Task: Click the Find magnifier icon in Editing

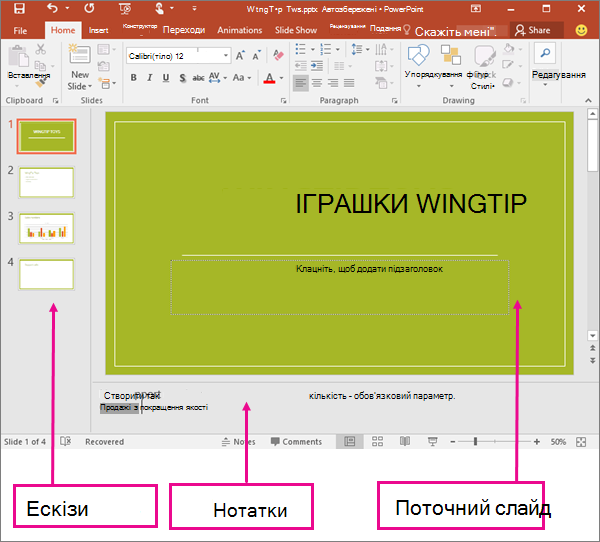Action: [545, 53]
